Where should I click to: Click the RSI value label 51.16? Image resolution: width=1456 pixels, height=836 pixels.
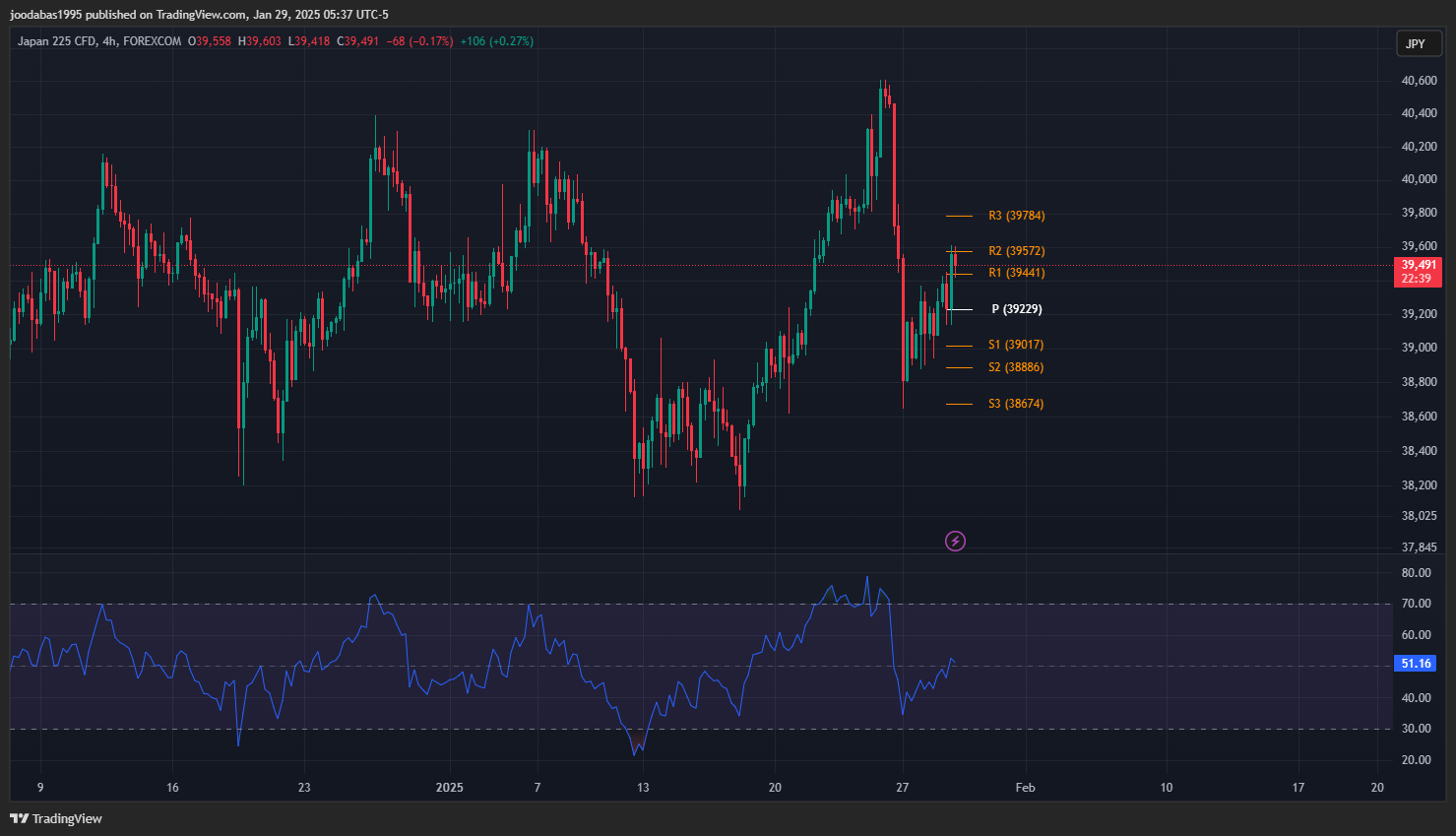[1416, 664]
